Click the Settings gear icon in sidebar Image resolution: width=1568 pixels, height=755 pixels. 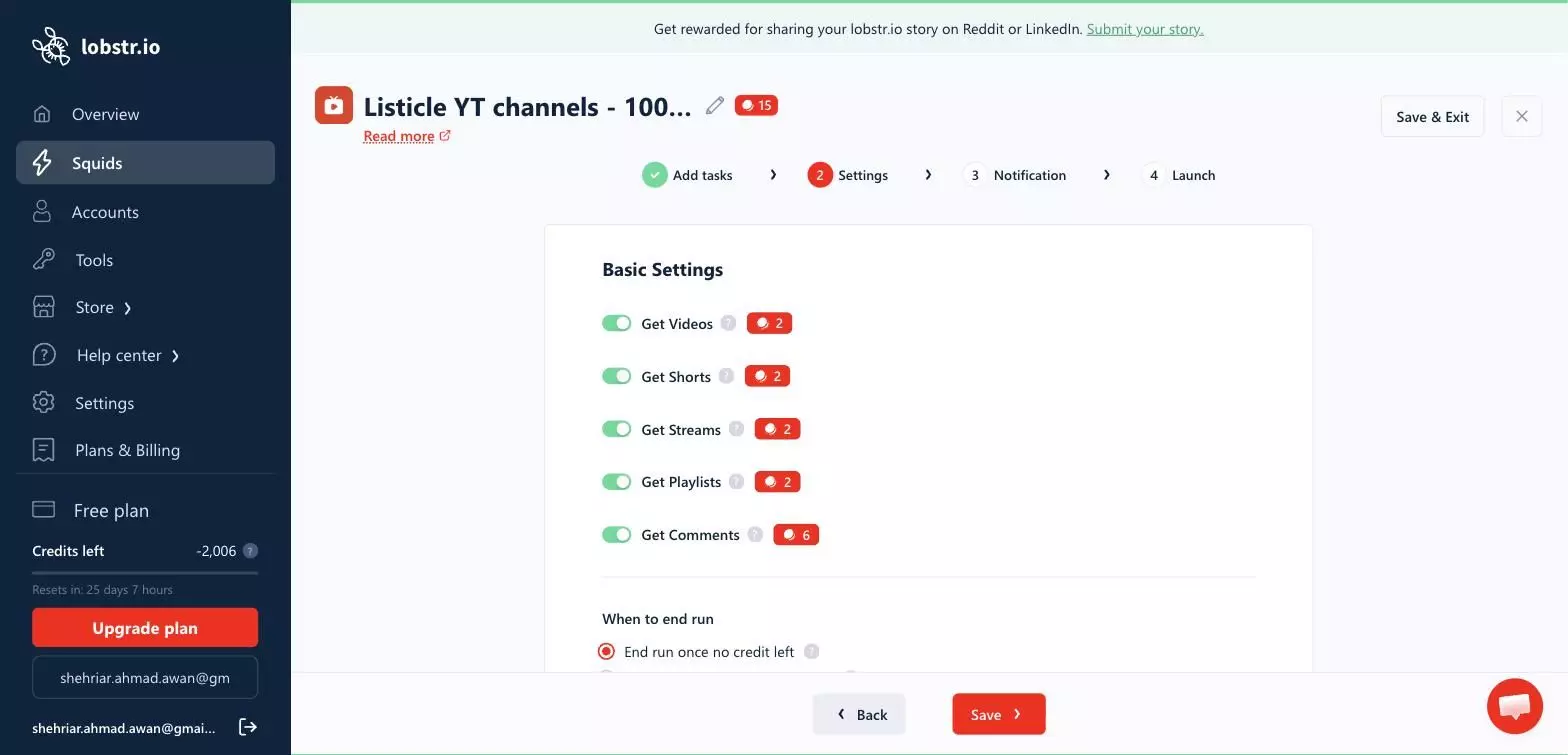click(43, 403)
